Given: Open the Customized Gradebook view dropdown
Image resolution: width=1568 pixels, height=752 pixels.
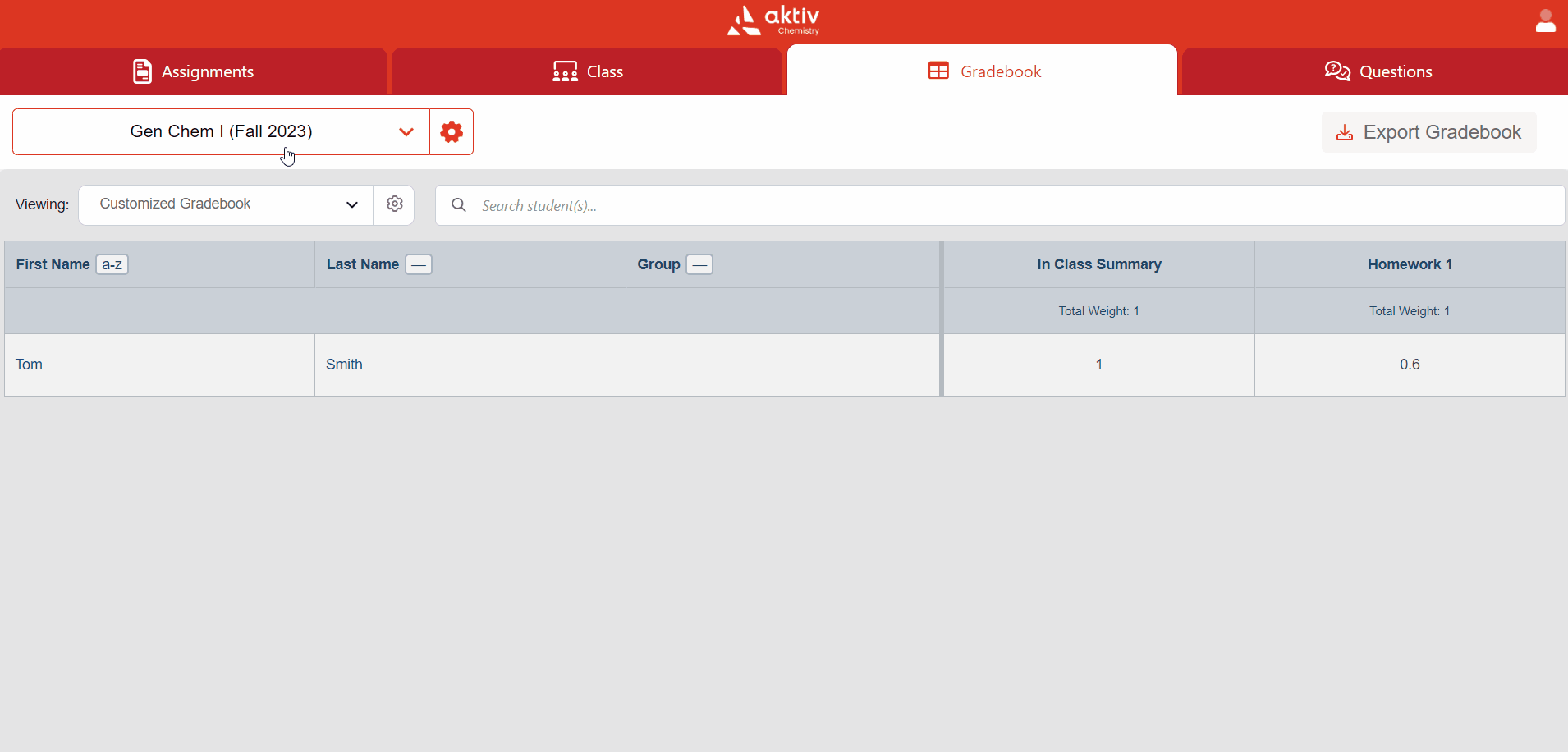Looking at the screenshot, I should coord(226,204).
